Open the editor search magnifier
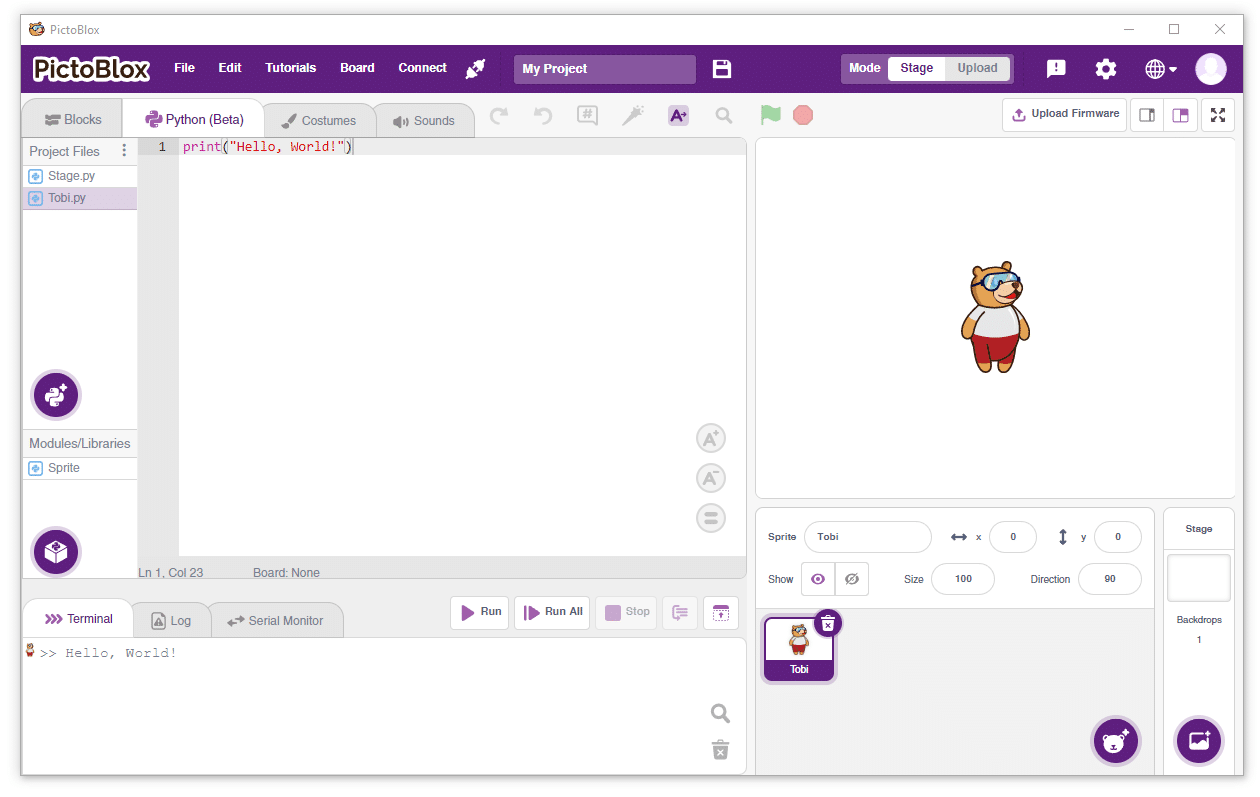This screenshot has height=797, width=1260. point(724,116)
